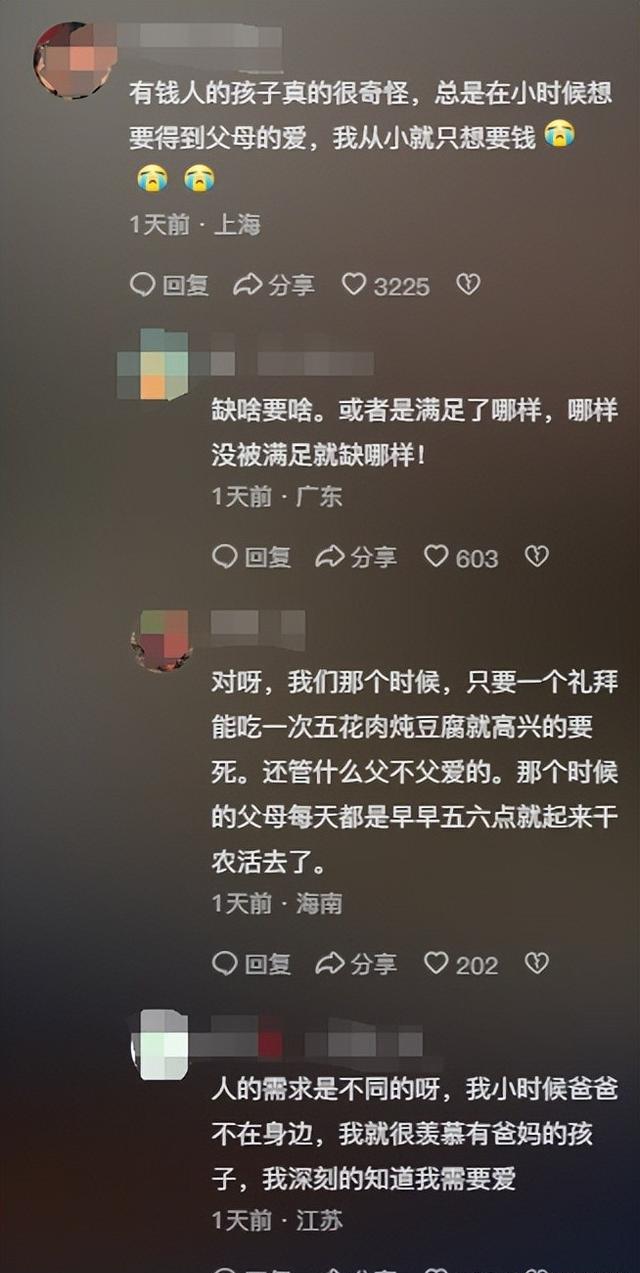
Task: Open avatar of the Hainan commenter
Action: point(162,640)
